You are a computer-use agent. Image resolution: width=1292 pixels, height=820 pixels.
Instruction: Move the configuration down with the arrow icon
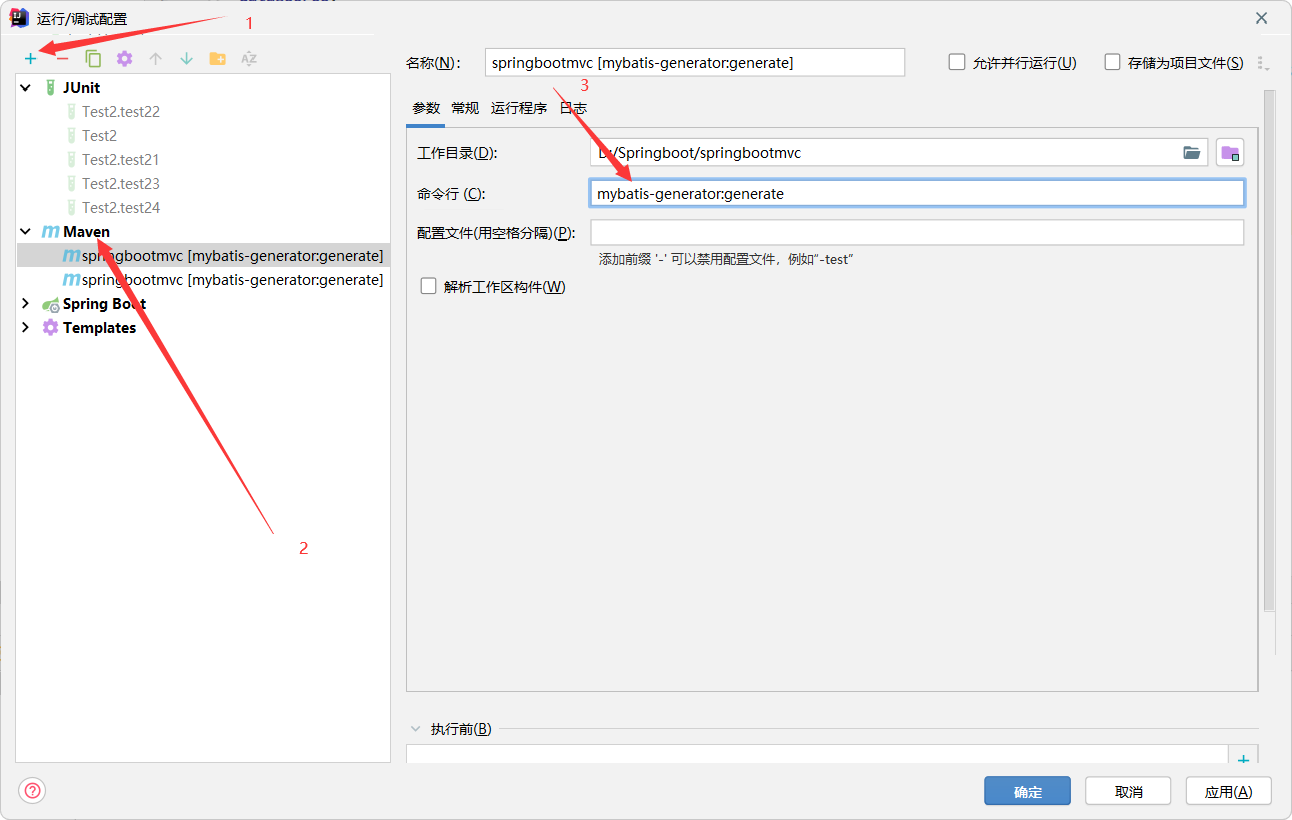tap(186, 59)
